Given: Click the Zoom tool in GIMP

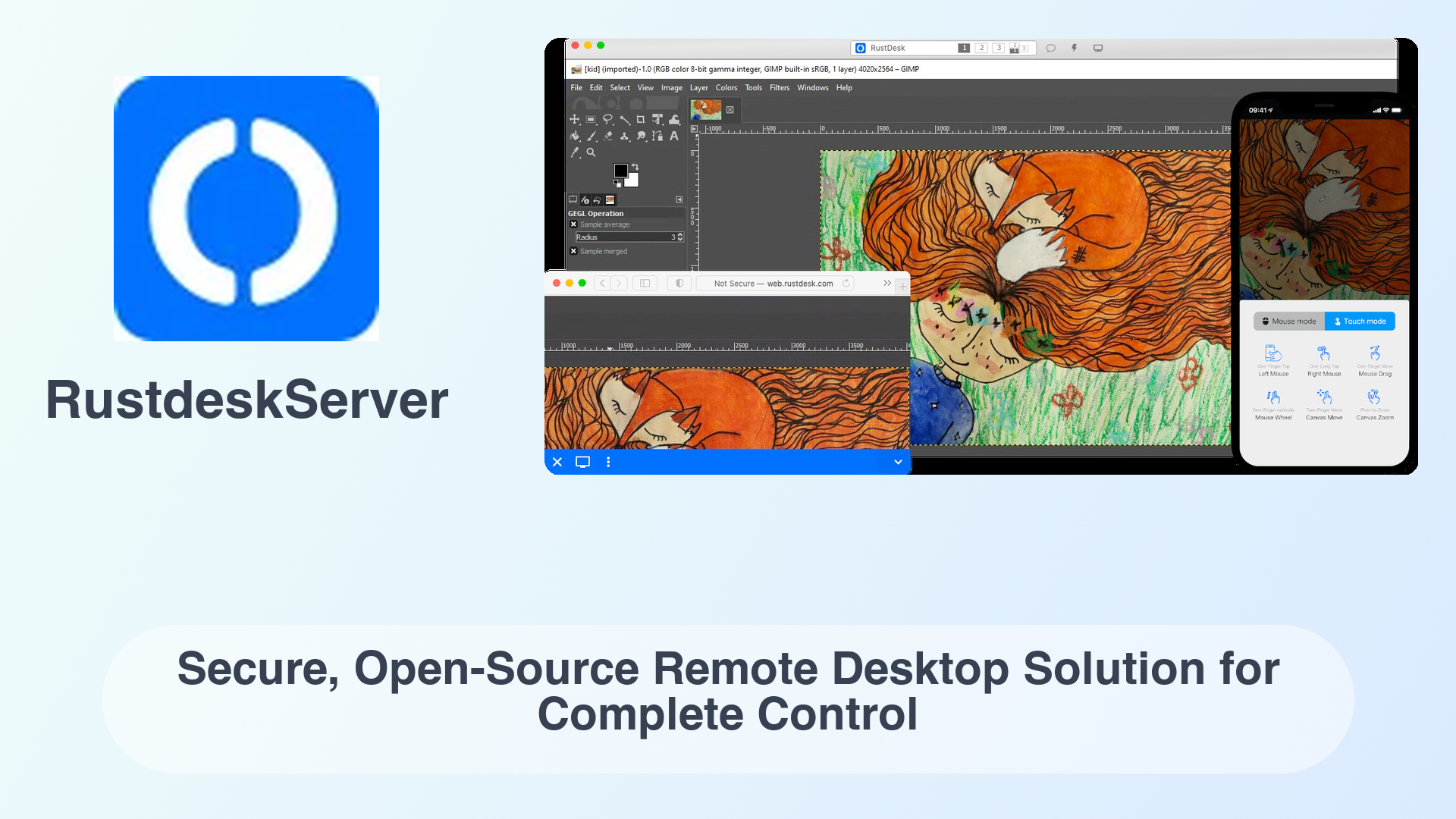Looking at the screenshot, I should coord(589,152).
